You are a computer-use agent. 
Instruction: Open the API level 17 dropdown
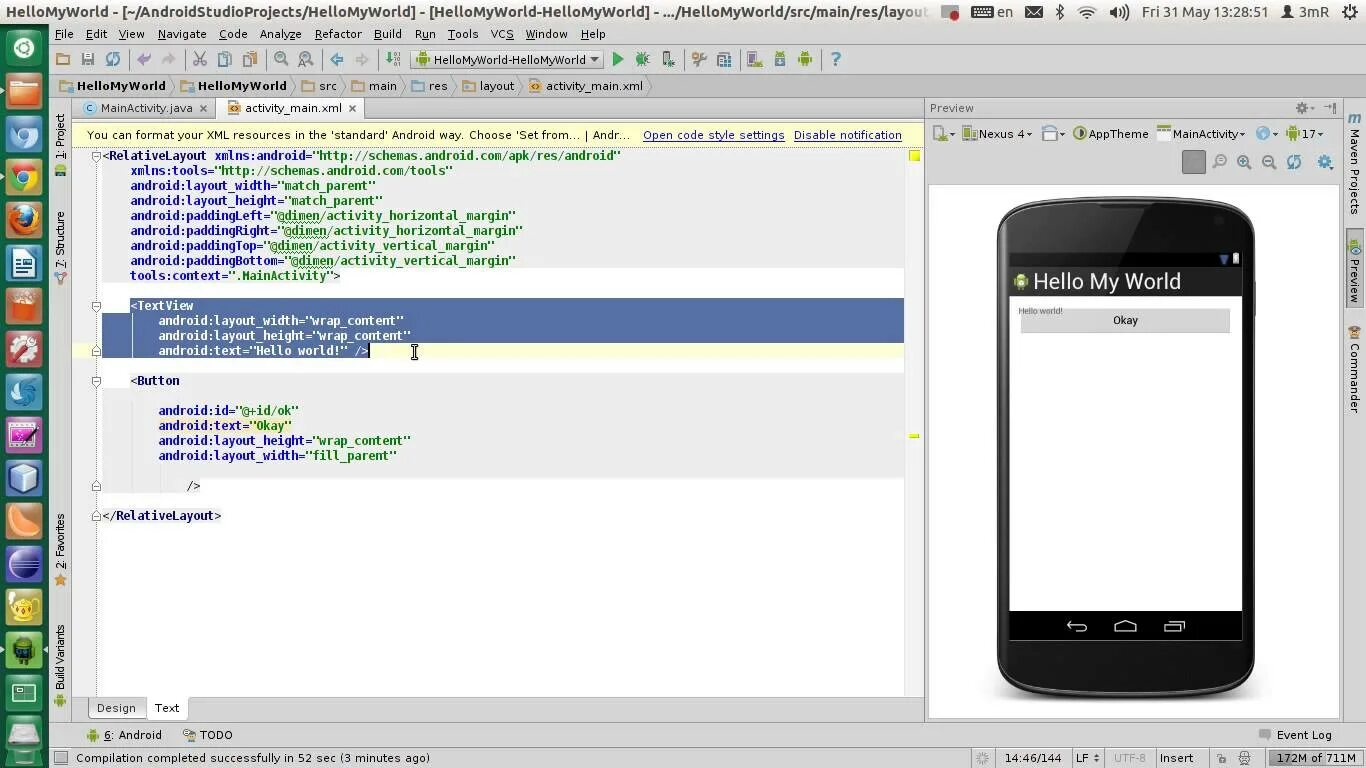(1304, 133)
